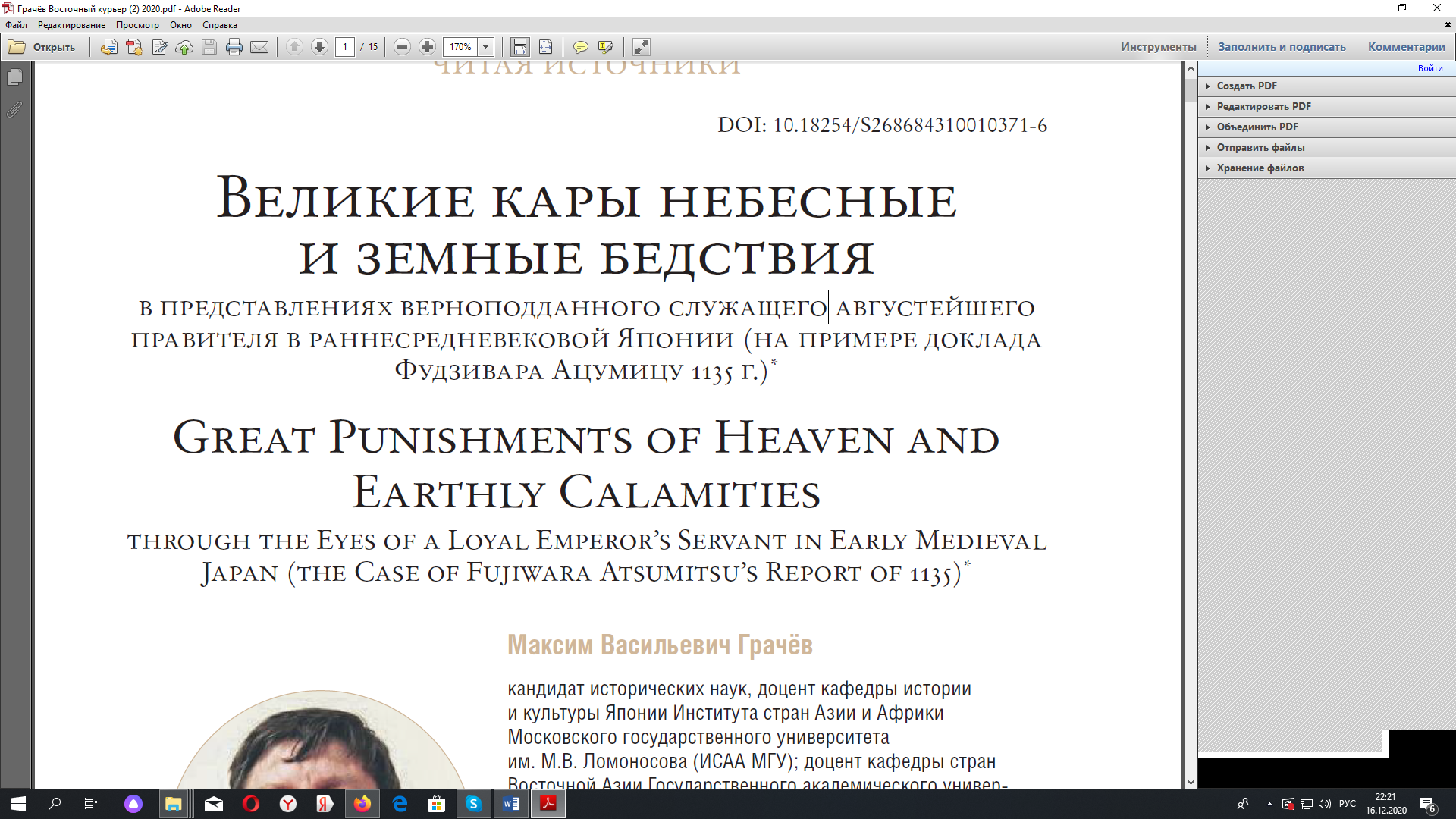Open the Справка menu
1456x819 pixels.
pos(220,25)
